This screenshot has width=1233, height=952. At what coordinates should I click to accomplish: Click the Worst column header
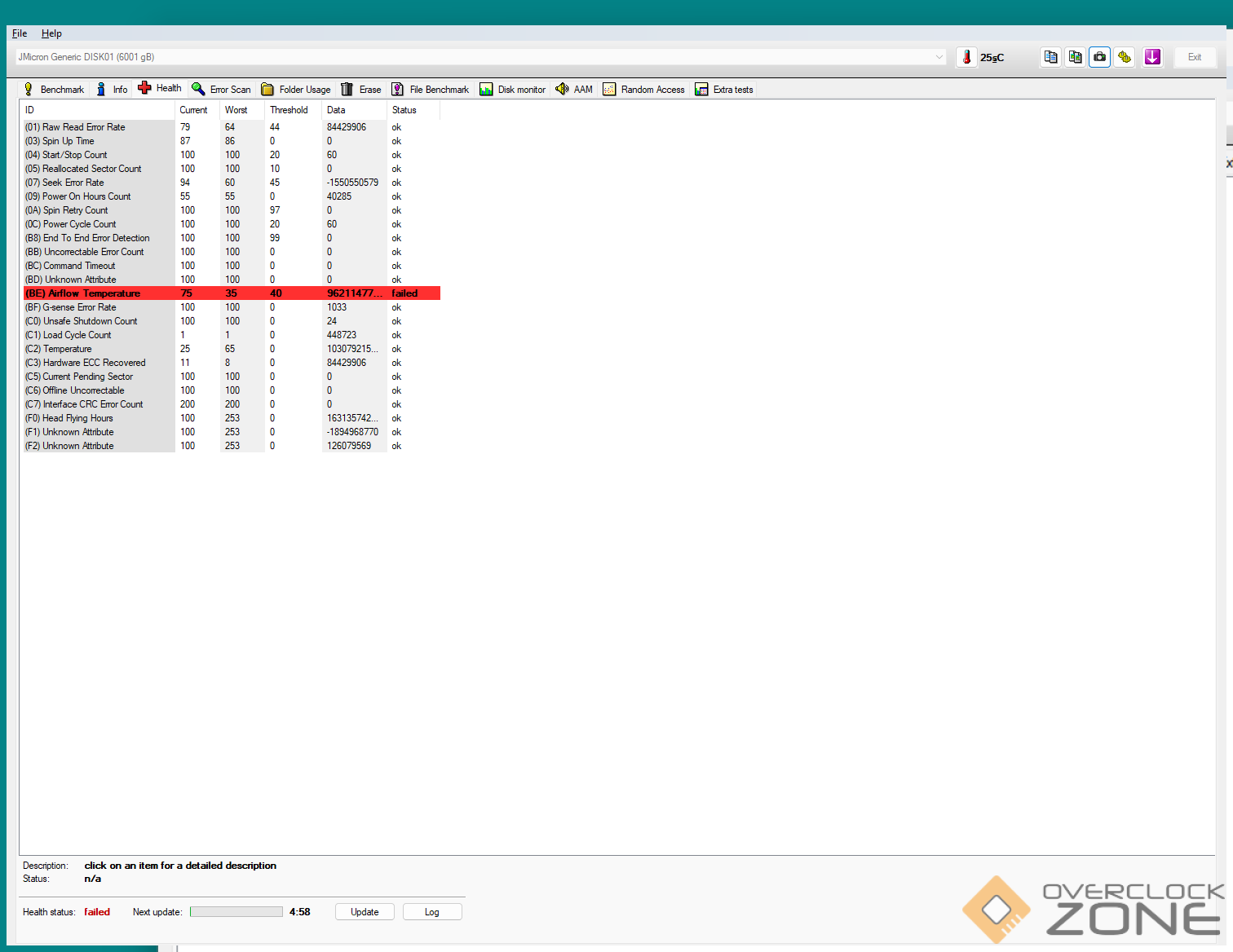tap(242, 110)
